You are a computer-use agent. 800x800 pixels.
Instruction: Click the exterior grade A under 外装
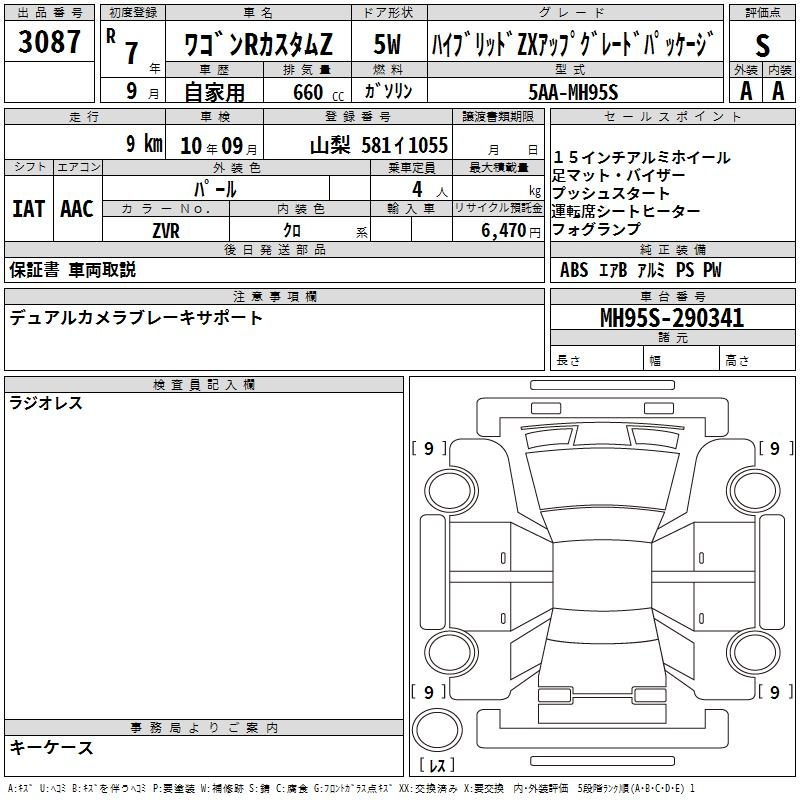click(745, 90)
